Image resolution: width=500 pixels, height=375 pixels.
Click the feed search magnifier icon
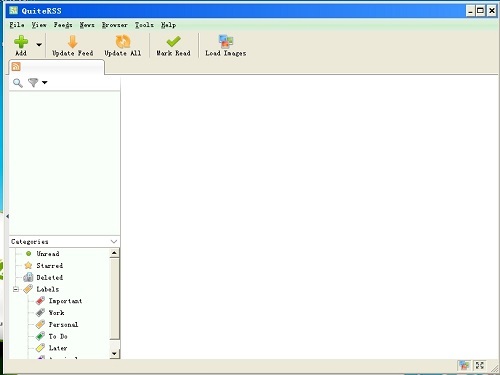point(18,83)
